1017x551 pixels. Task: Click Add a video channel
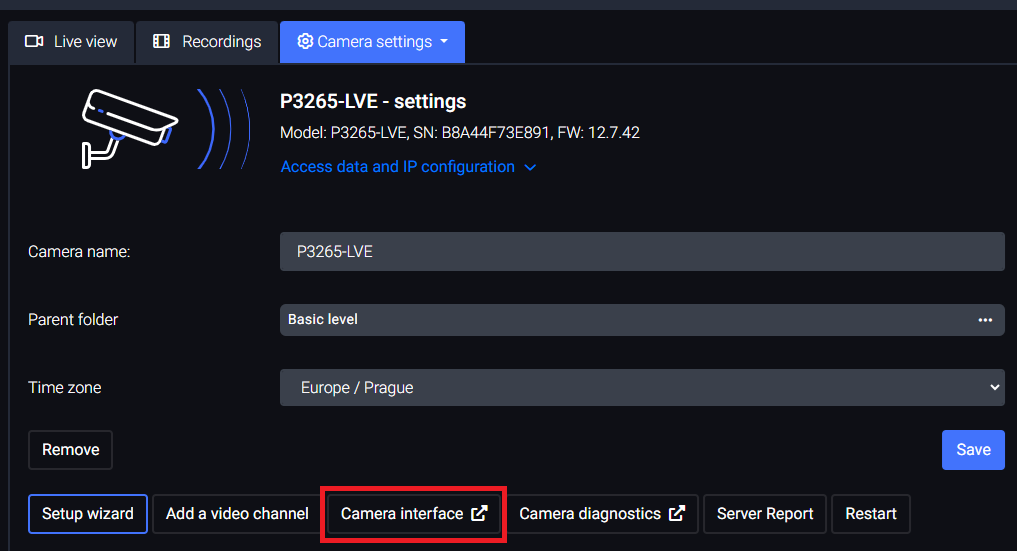pyautogui.click(x=237, y=514)
